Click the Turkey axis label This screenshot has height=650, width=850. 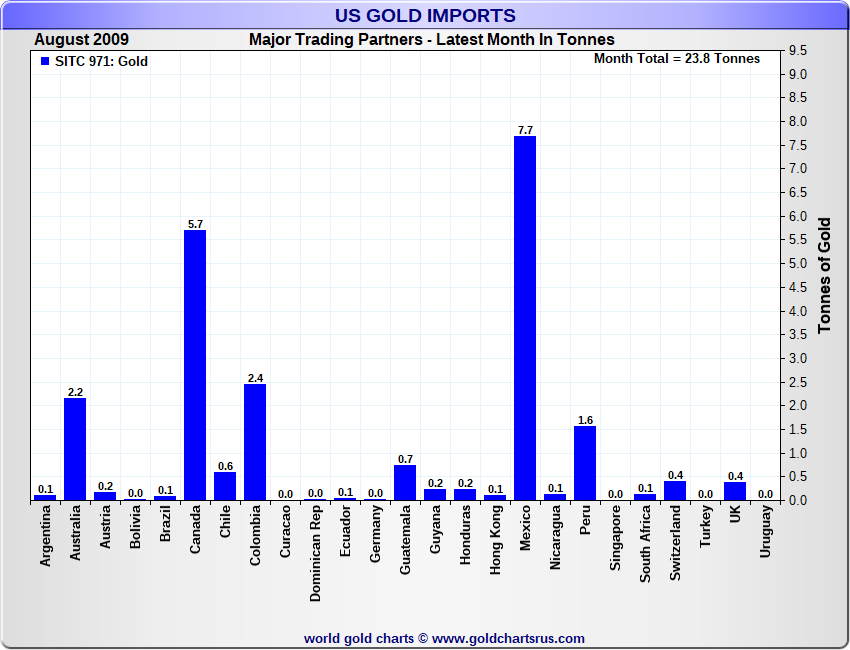click(x=705, y=526)
